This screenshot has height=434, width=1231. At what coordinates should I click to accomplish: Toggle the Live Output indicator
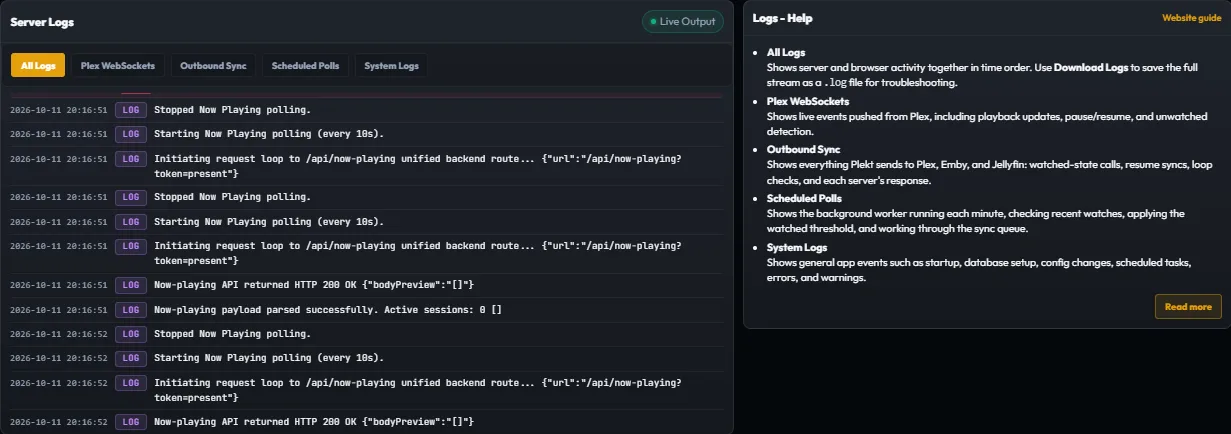point(683,21)
